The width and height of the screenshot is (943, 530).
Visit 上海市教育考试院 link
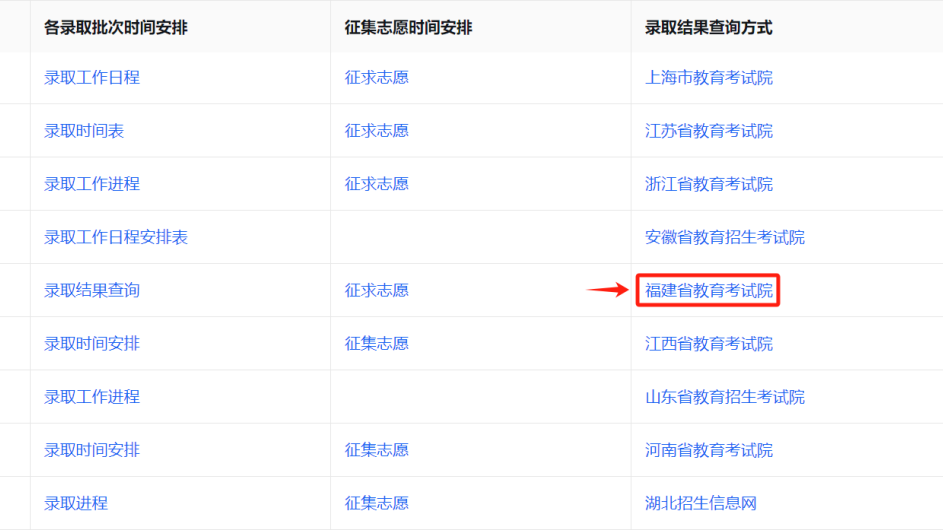point(708,78)
